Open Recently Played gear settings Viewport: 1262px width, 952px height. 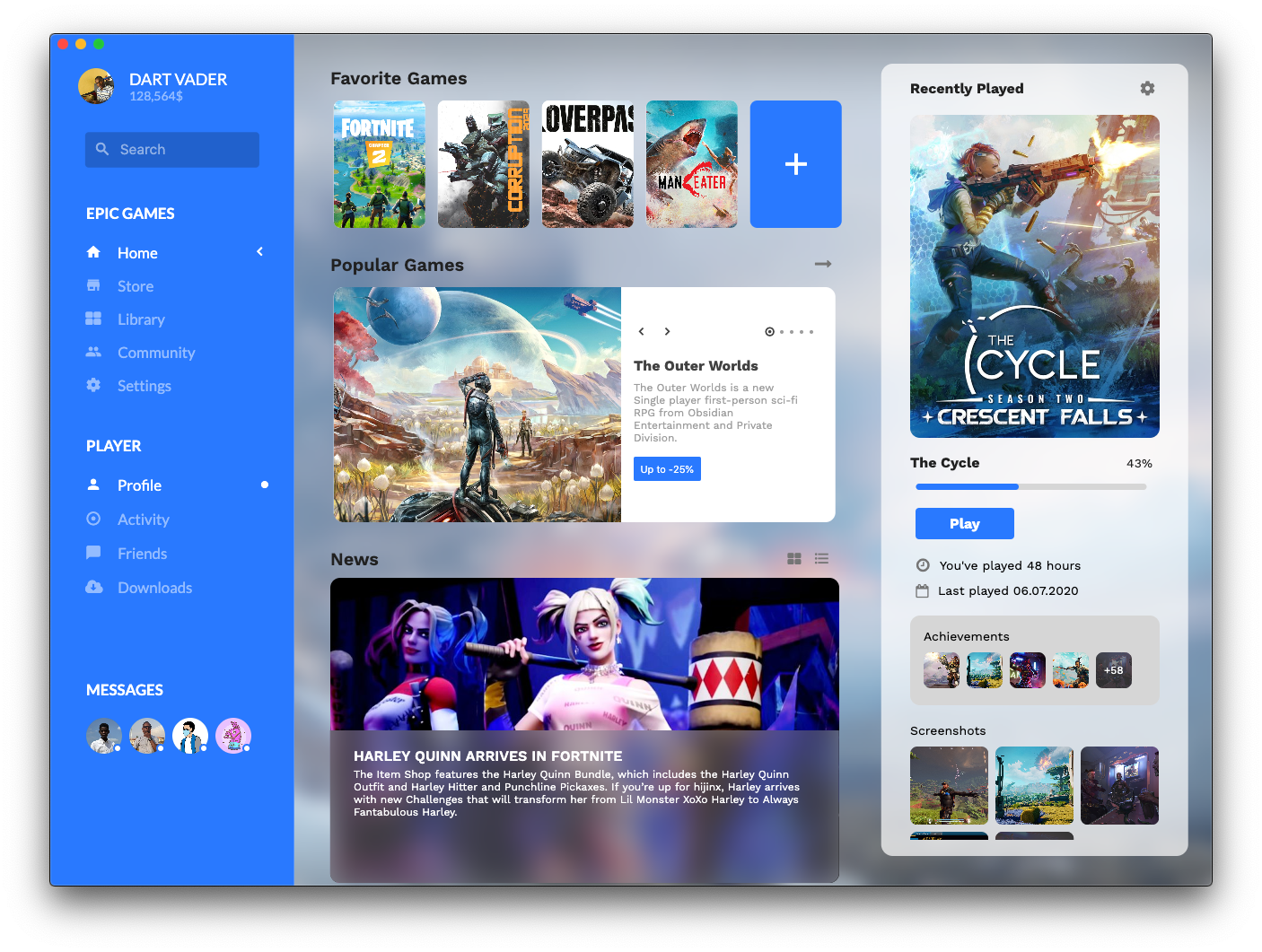coord(1147,88)
